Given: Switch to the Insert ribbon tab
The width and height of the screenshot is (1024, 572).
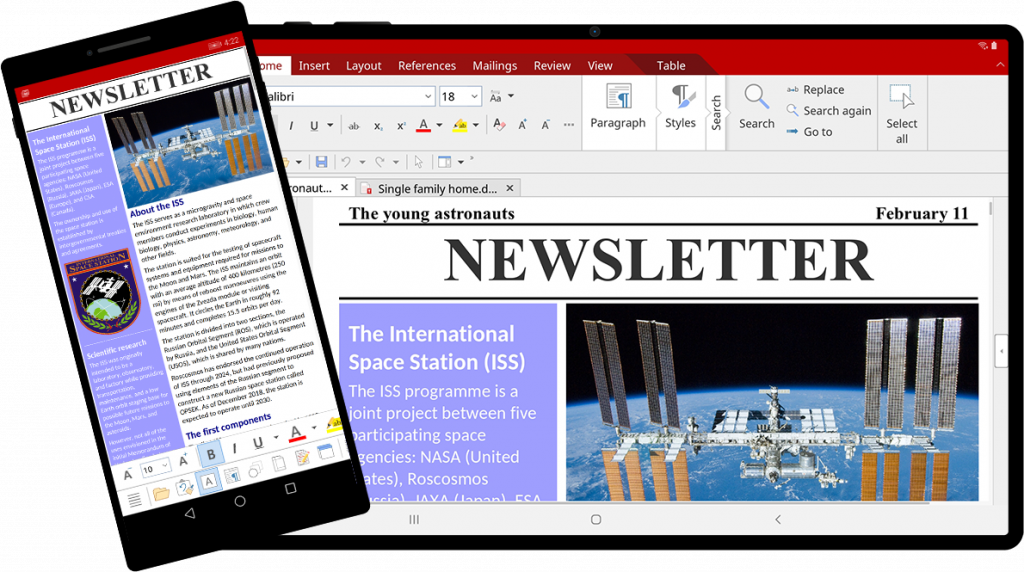Looking at the screenshot, I should pos(314,66).
